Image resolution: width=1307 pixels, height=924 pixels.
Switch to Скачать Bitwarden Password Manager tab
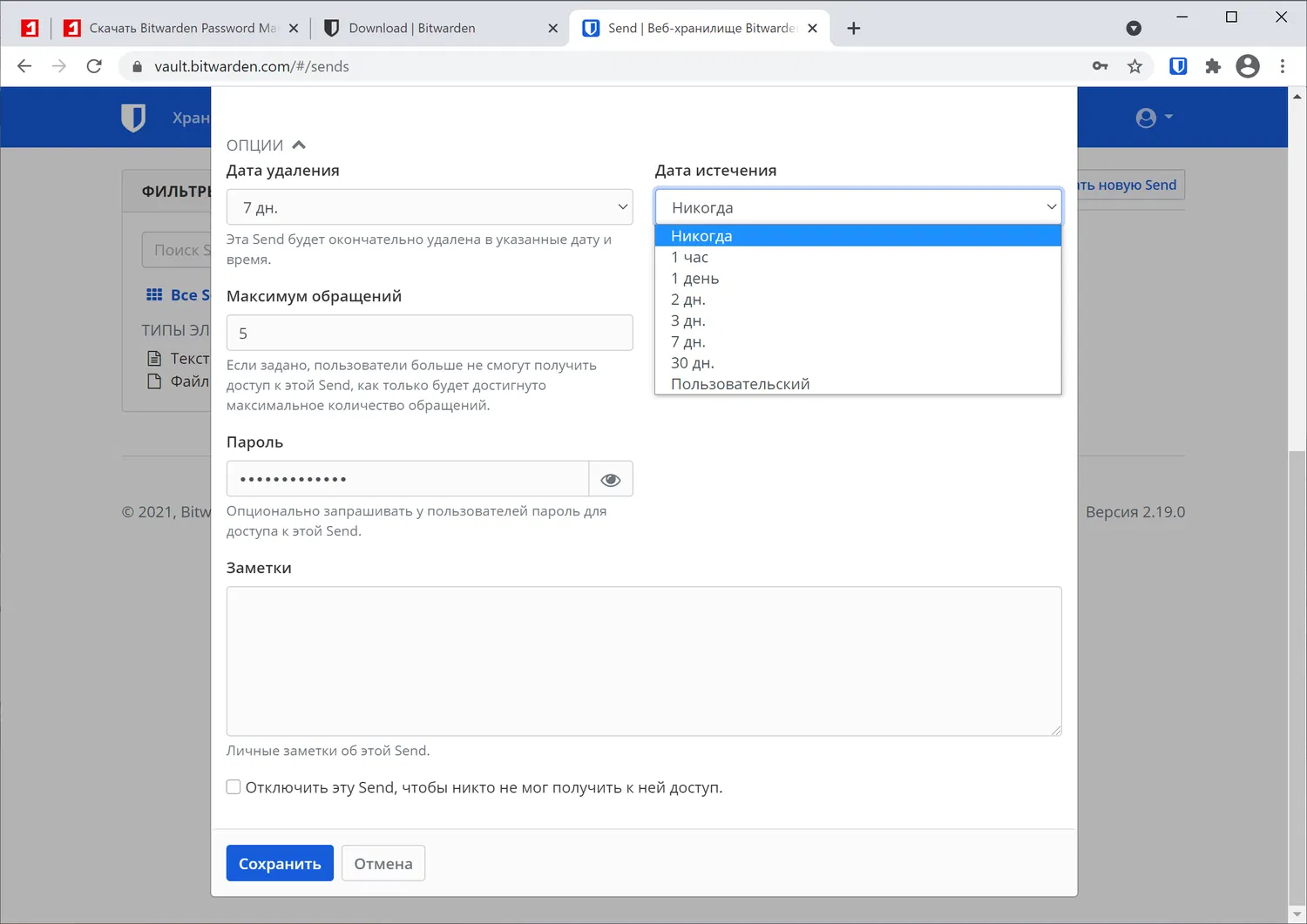tap(182, 28)
